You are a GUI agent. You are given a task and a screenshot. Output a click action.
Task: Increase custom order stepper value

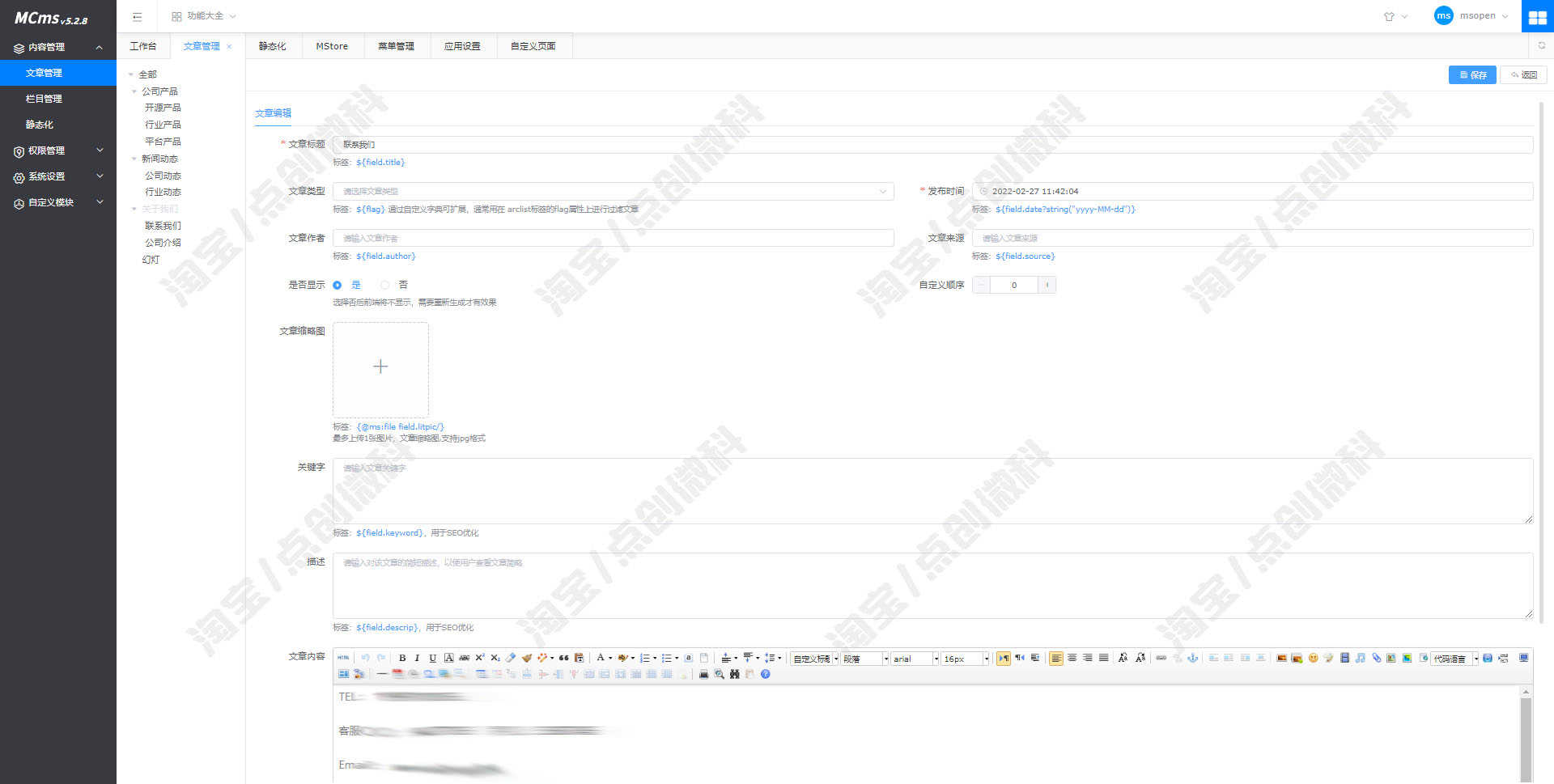pyautogui.click(x=1047, y=285)
